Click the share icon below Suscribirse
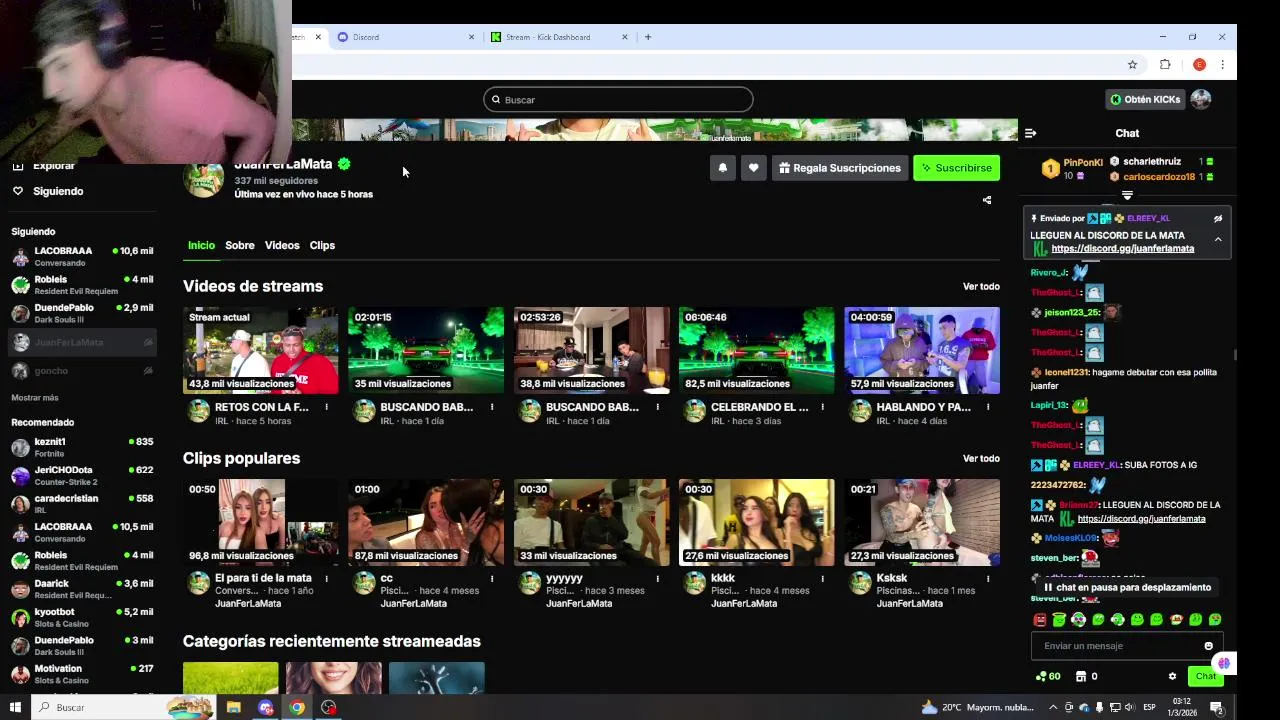 click(987, 200)
